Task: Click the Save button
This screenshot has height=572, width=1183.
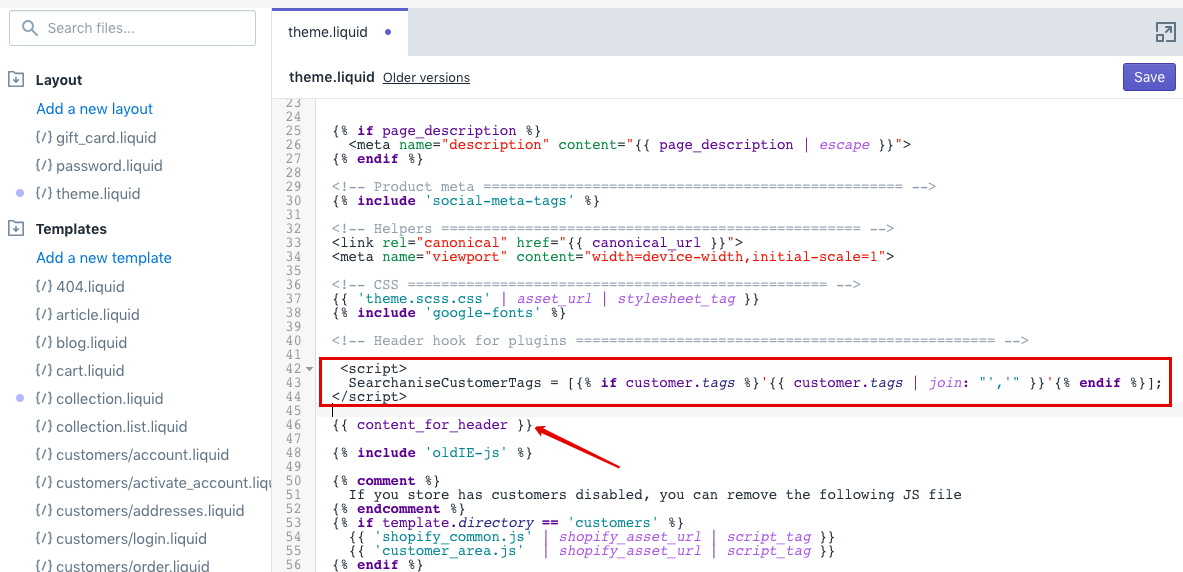Action: (x=1149, y=77)
